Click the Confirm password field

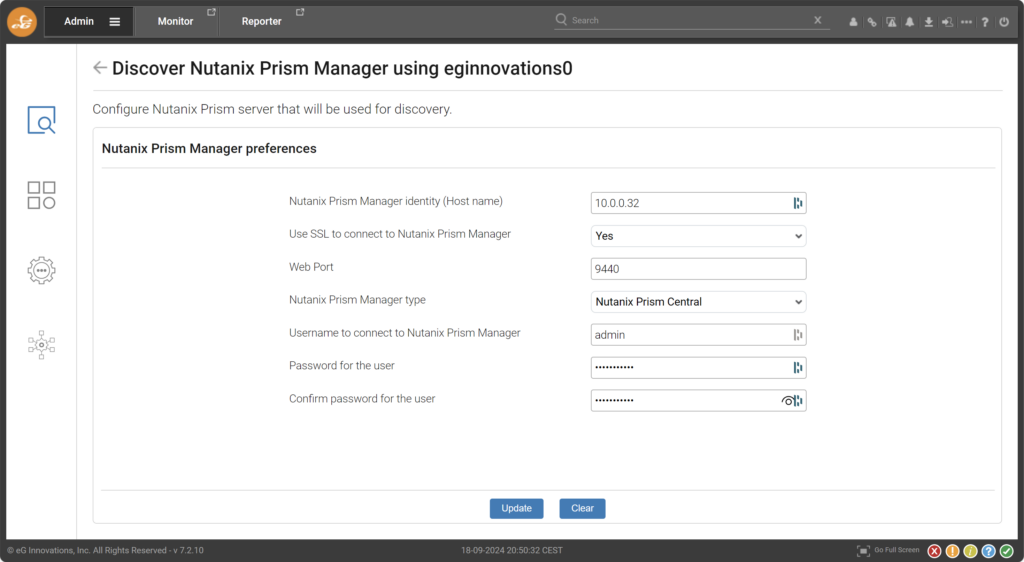(698, 400)
